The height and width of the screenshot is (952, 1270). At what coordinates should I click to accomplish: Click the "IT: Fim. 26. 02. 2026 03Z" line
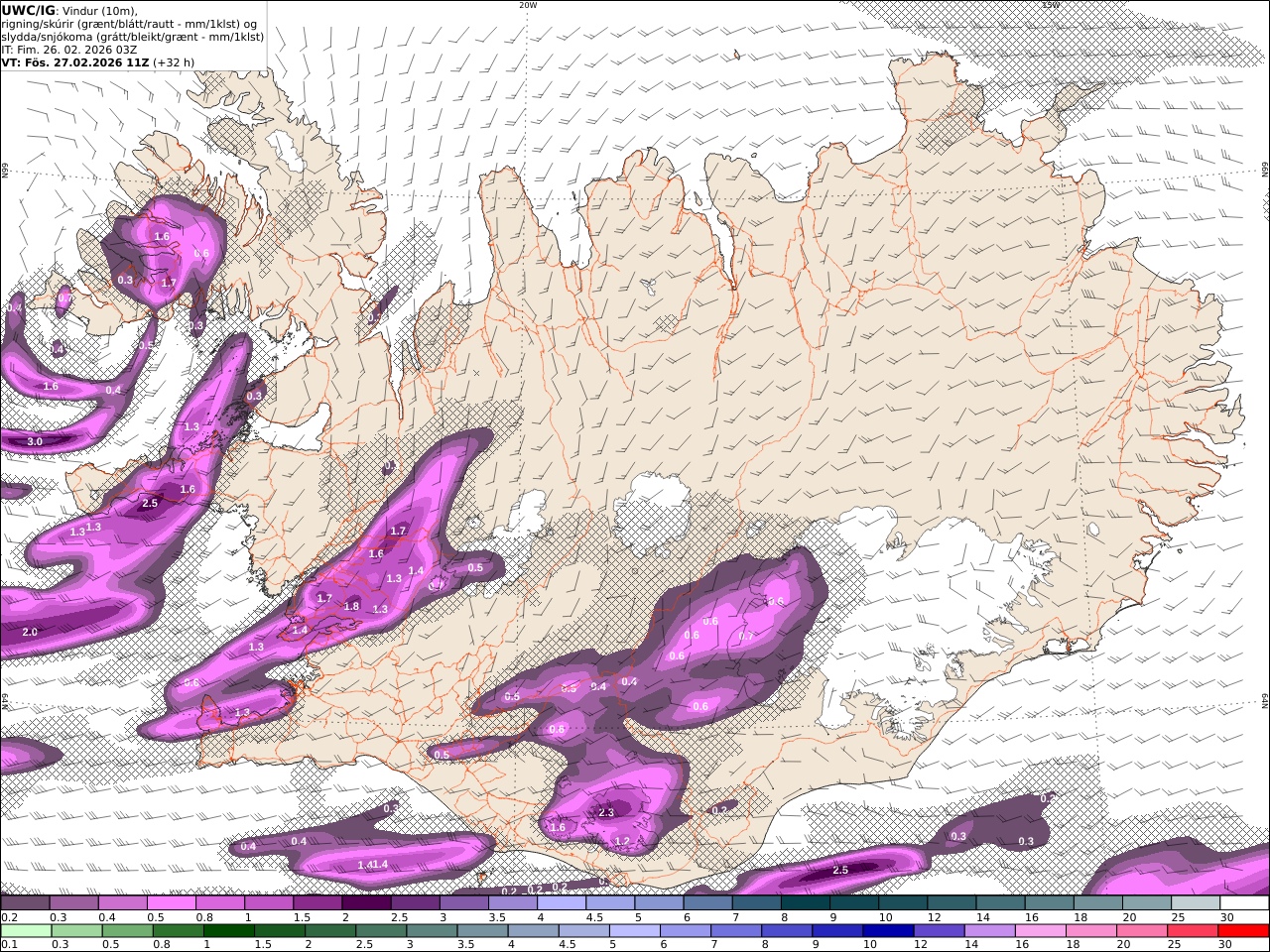point(69,49)
